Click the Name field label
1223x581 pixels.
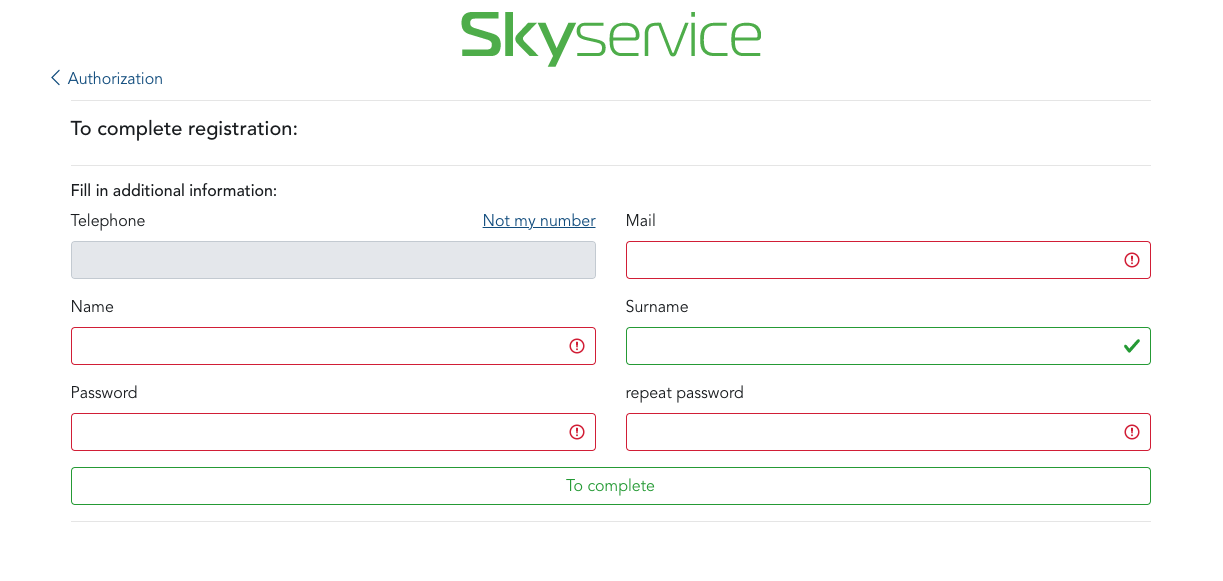92,306
